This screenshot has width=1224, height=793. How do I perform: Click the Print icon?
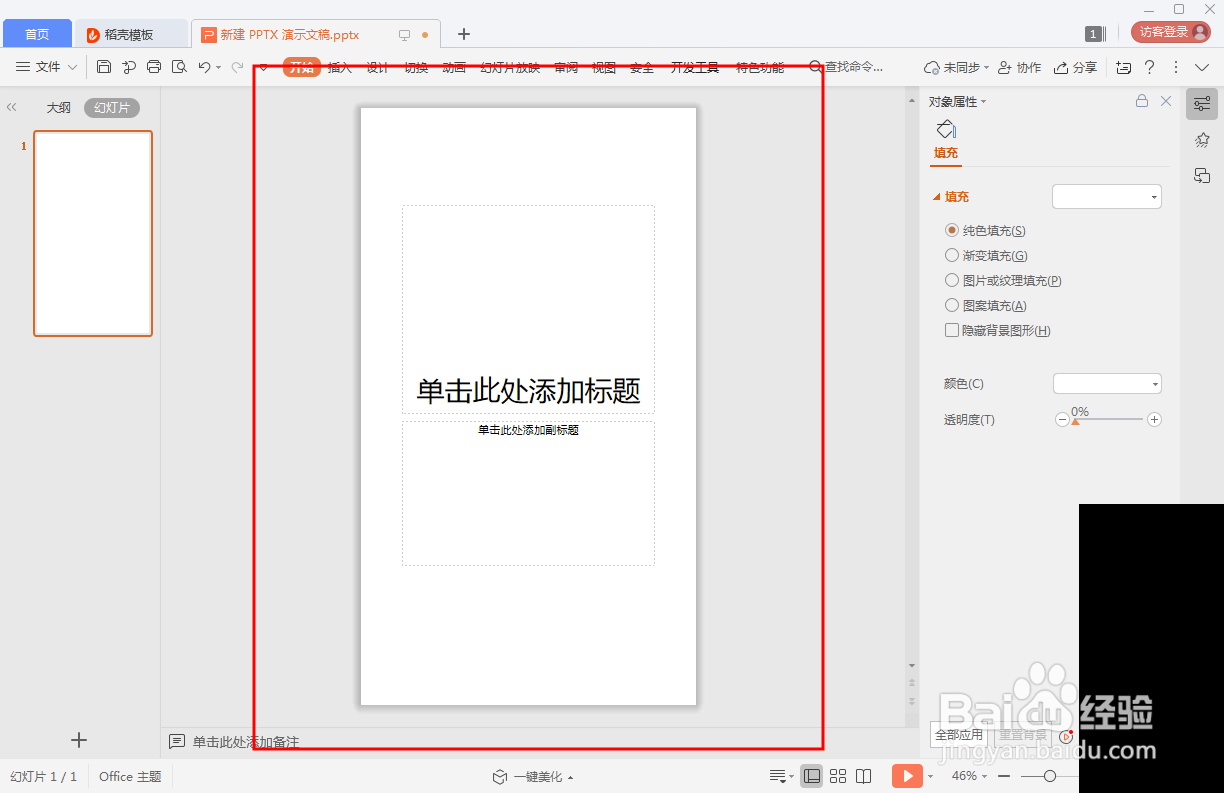pos(154,67)
